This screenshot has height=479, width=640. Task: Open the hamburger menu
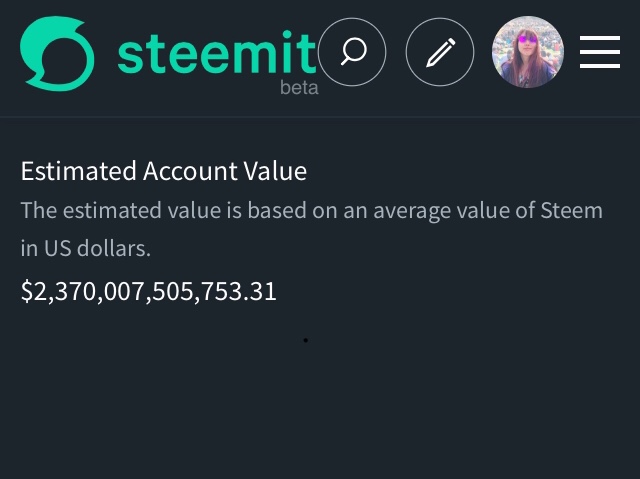(x=600, y=52)
